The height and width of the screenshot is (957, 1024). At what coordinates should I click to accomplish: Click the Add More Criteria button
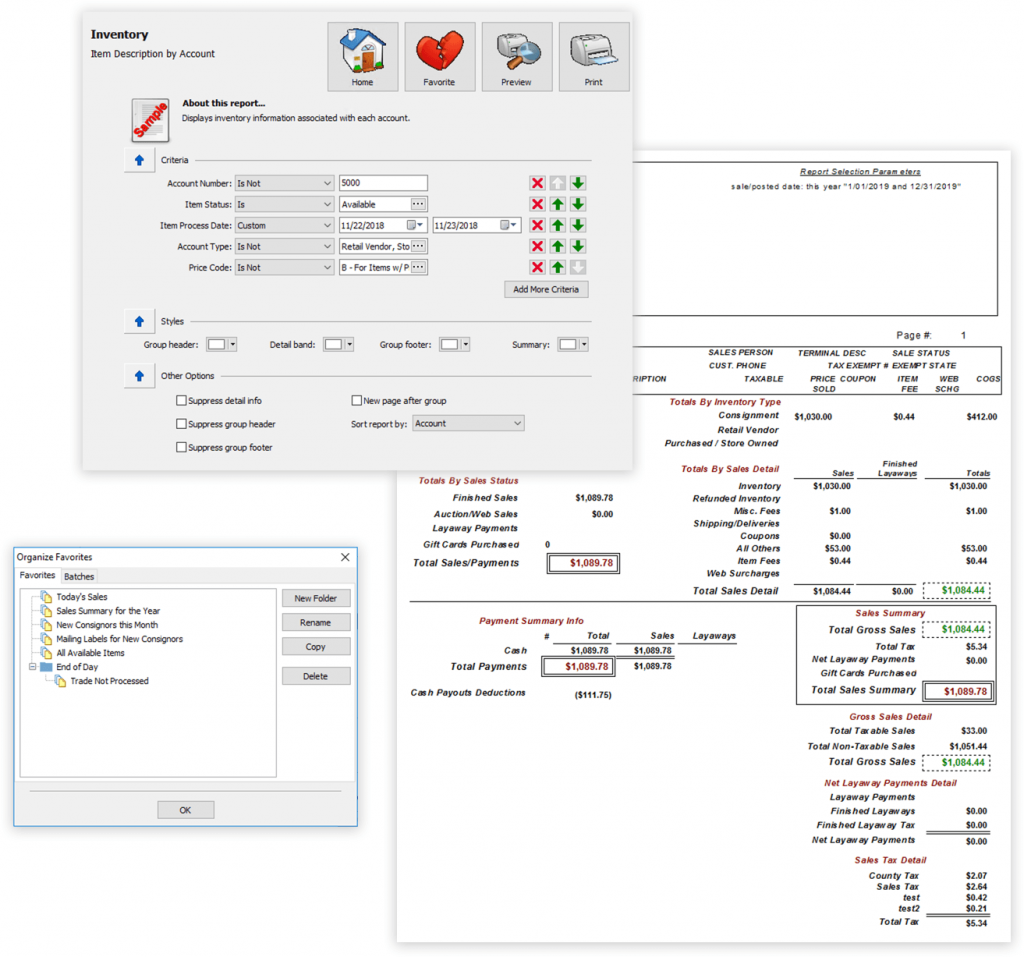tap(546, 289)
